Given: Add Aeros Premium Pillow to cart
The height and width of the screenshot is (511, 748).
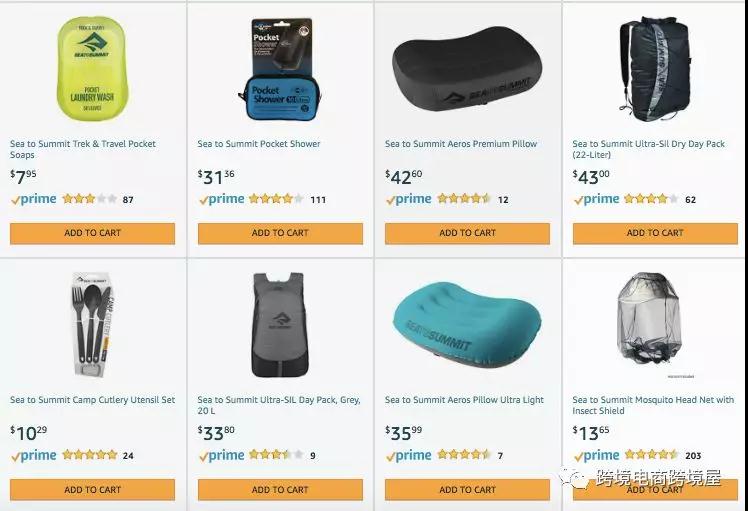Looking at the screenshot, I should 468,233.
